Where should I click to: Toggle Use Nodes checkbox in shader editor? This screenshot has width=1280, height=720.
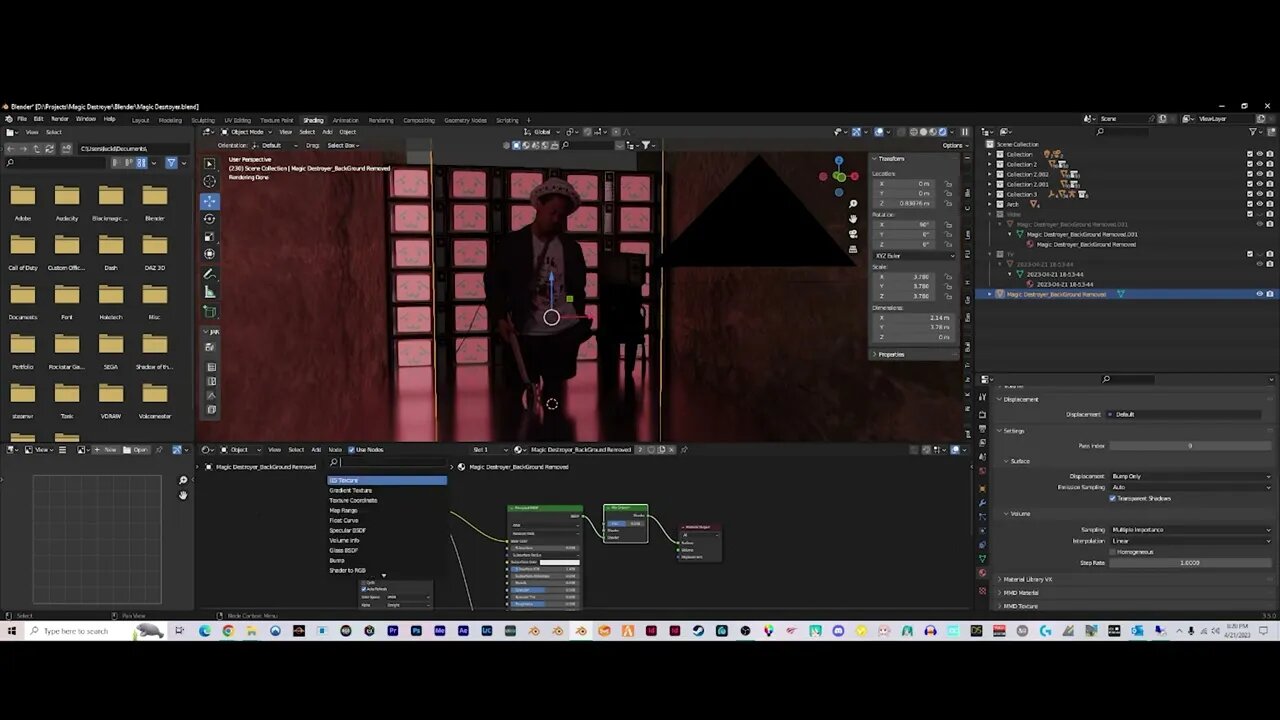(351, 449)
